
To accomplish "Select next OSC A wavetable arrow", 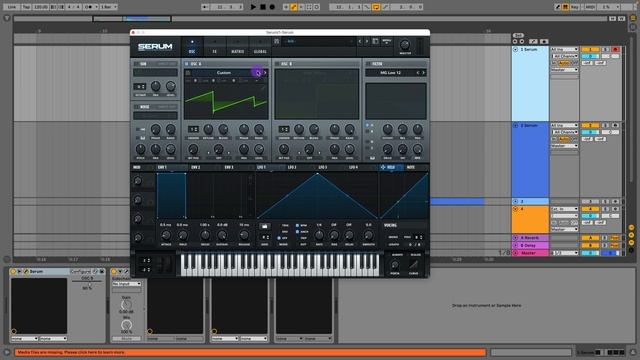I will coord(265,73).
